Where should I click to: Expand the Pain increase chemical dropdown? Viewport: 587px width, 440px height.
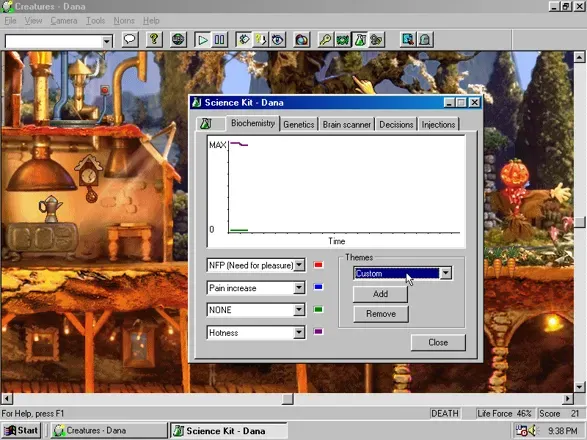[x=299, y=288]
